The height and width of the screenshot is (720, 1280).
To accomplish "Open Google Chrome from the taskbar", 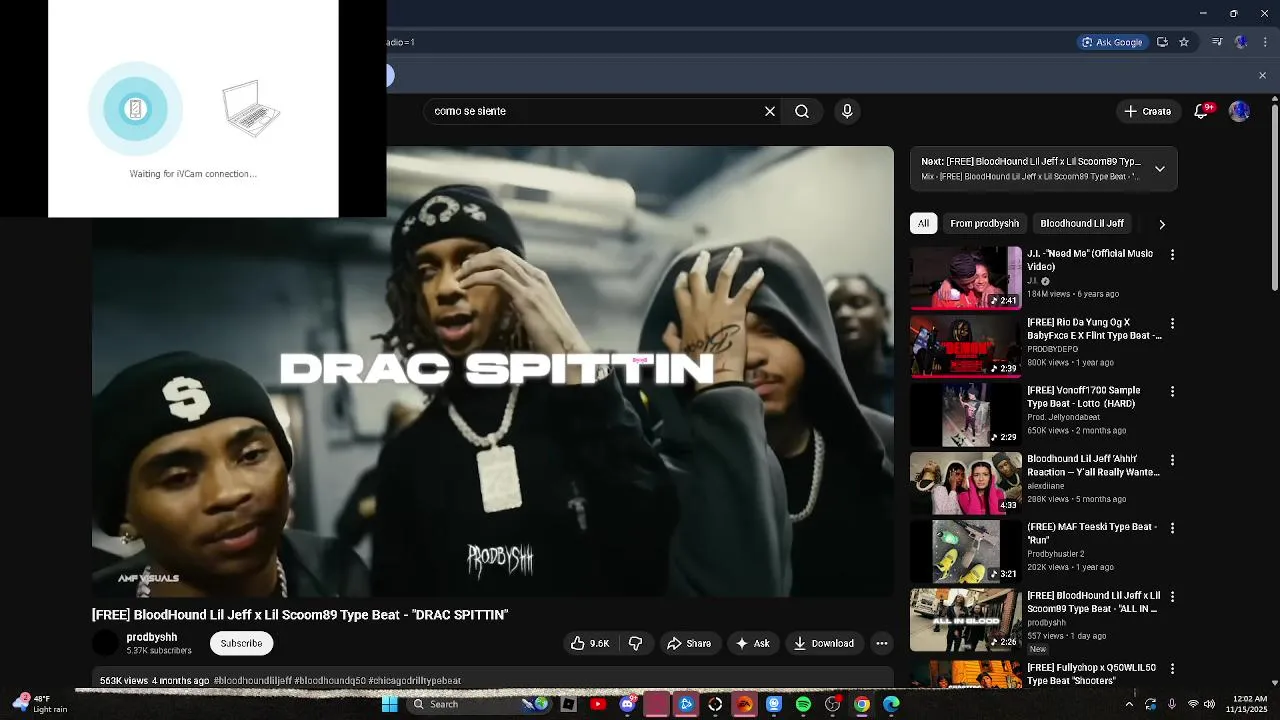I will tap(862, 704).
